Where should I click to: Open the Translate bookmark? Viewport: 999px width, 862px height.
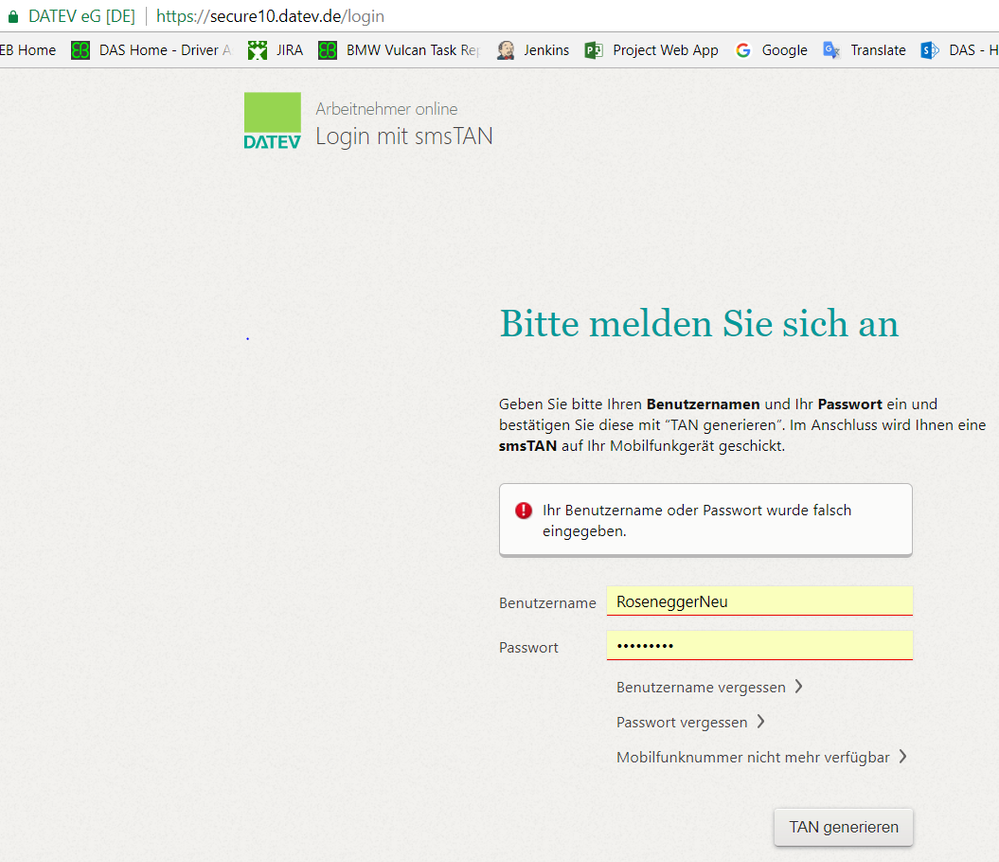[x=878, y=50]
